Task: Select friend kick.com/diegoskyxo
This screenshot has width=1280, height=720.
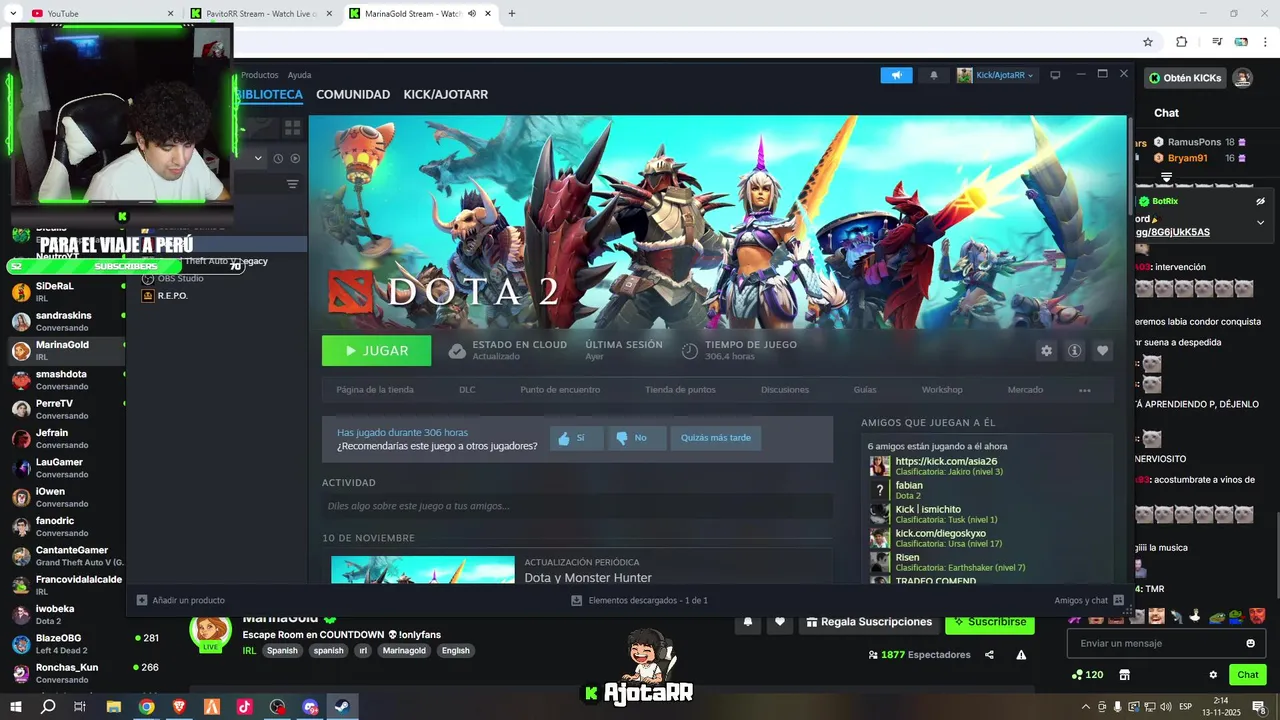Action: click(x=940, y=538)
